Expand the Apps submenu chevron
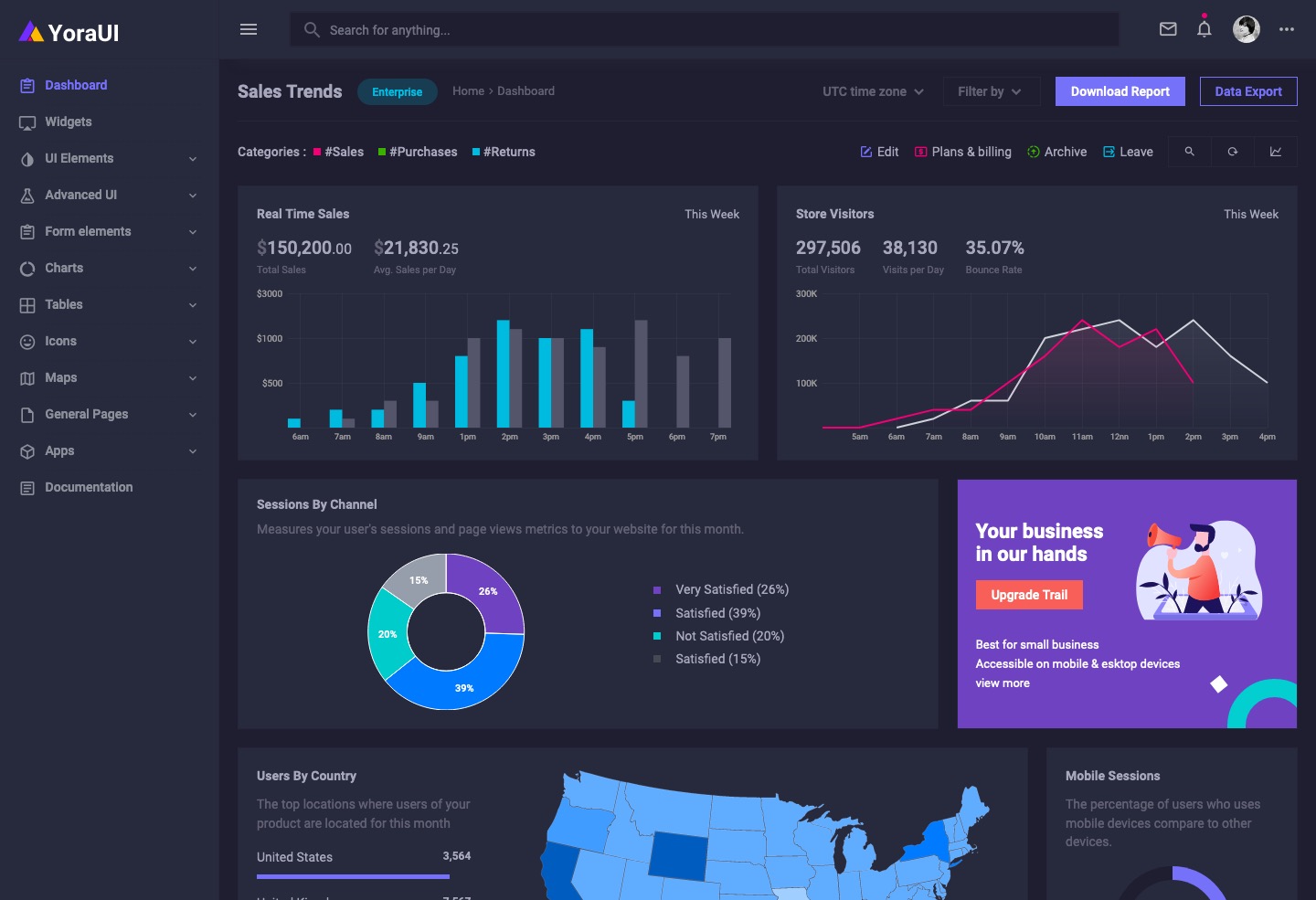Screen dimensions: 1316x900 click(x=193, y=451)
